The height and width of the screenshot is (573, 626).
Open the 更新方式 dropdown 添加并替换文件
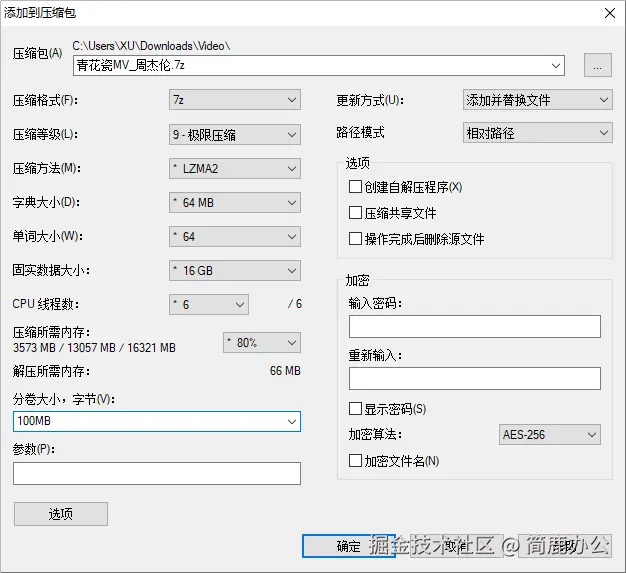tap(537, 100)
